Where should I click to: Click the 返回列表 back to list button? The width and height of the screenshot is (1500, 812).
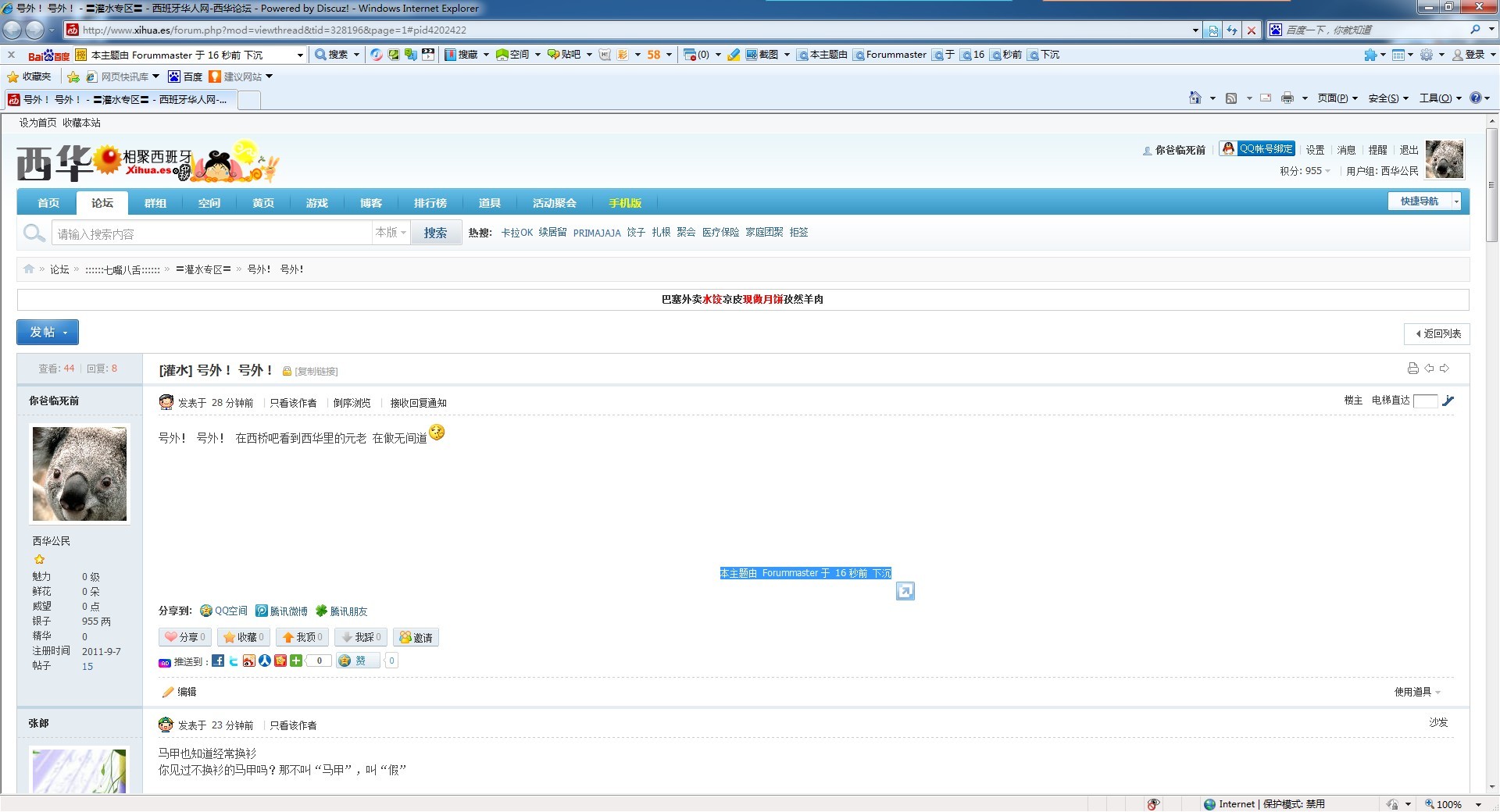click(1437, 334)
